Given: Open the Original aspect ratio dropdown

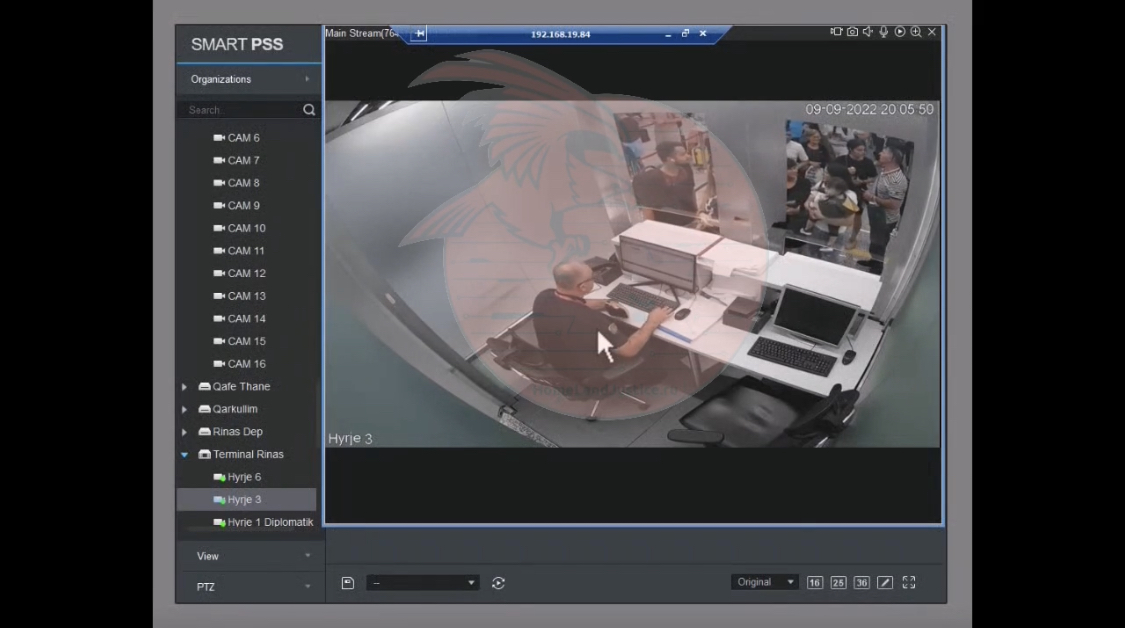Looking at the screenshot, I should pos(765,582).
